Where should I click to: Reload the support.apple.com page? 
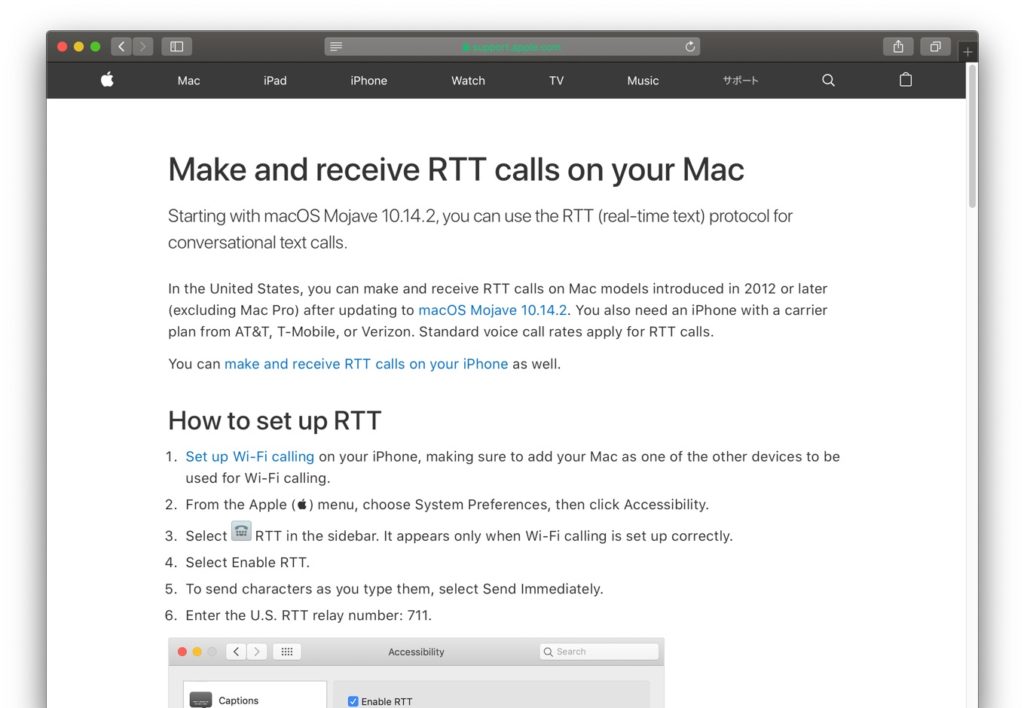point(689,45)
